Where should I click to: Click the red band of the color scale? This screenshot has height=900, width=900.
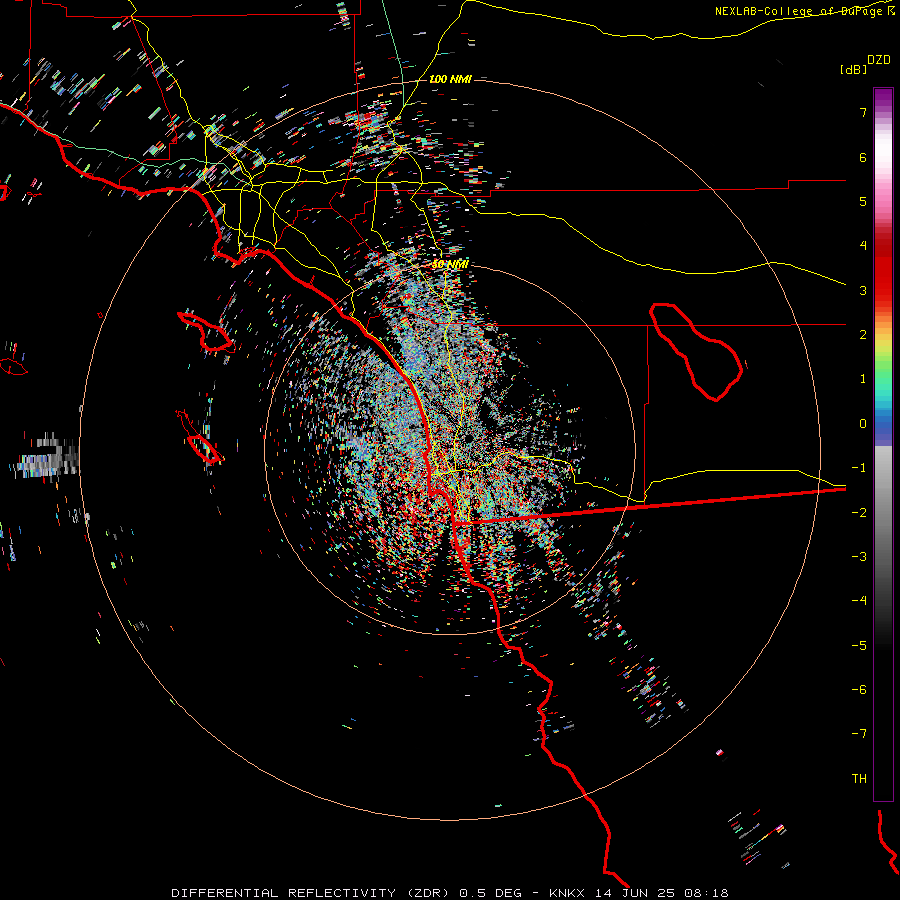coord(883,270)
